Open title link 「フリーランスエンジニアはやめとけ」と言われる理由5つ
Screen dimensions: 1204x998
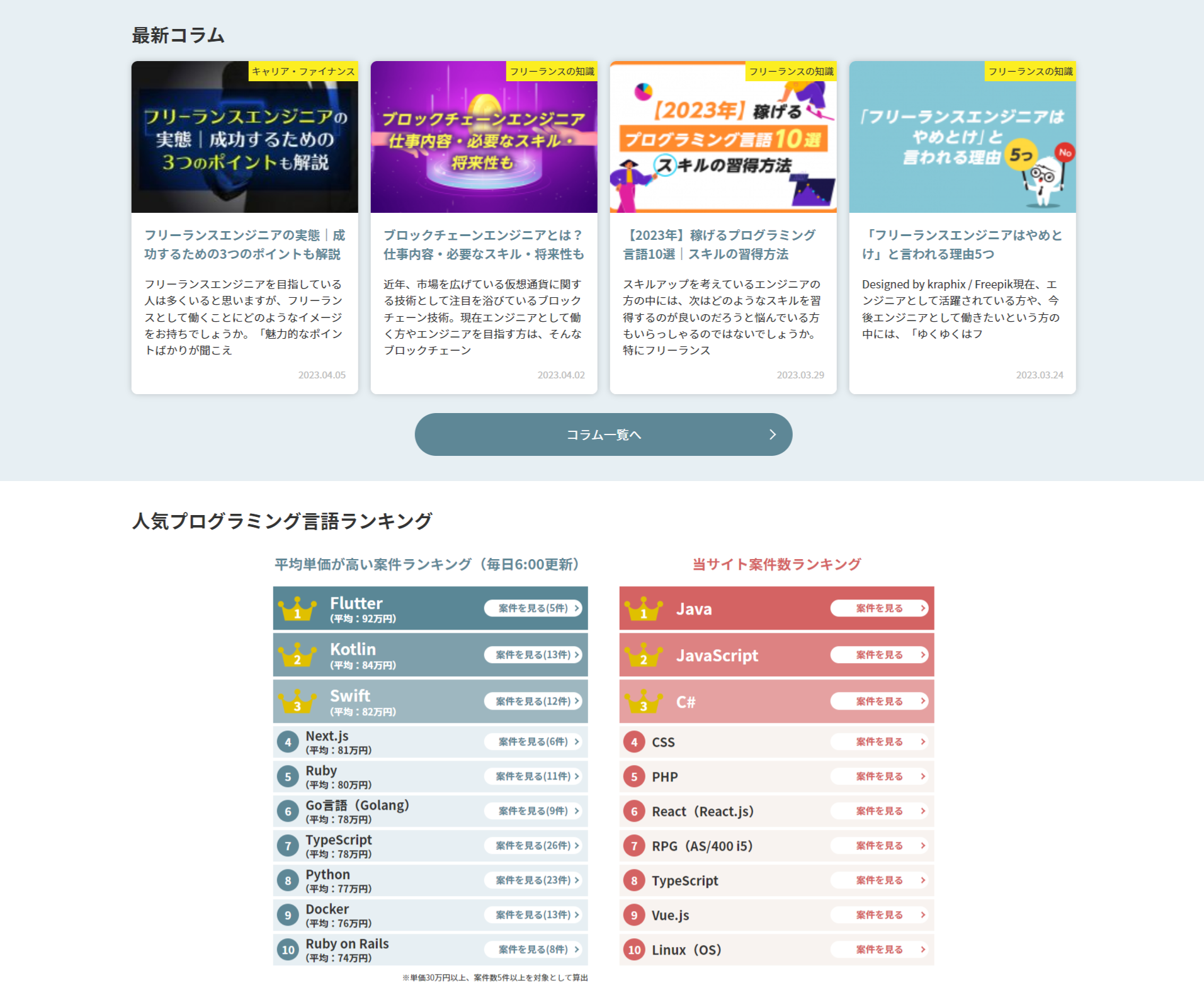962,244
